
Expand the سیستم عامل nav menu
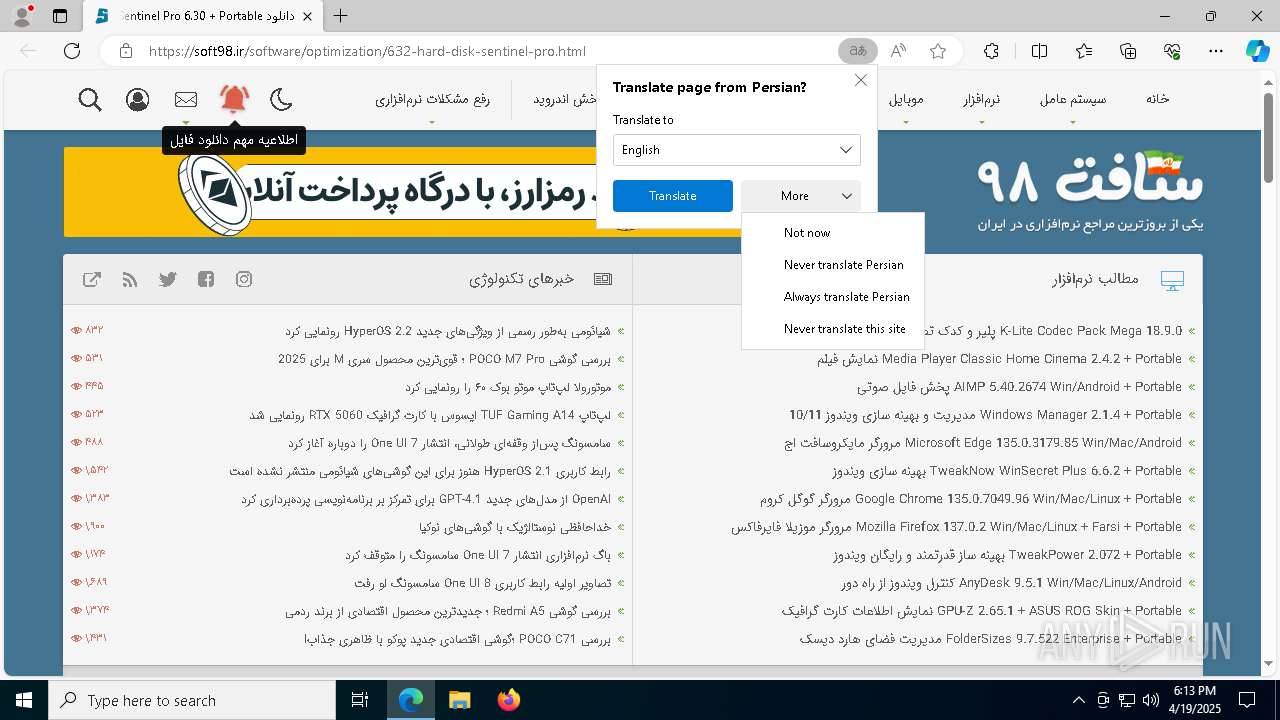[x=1073, y=99]
